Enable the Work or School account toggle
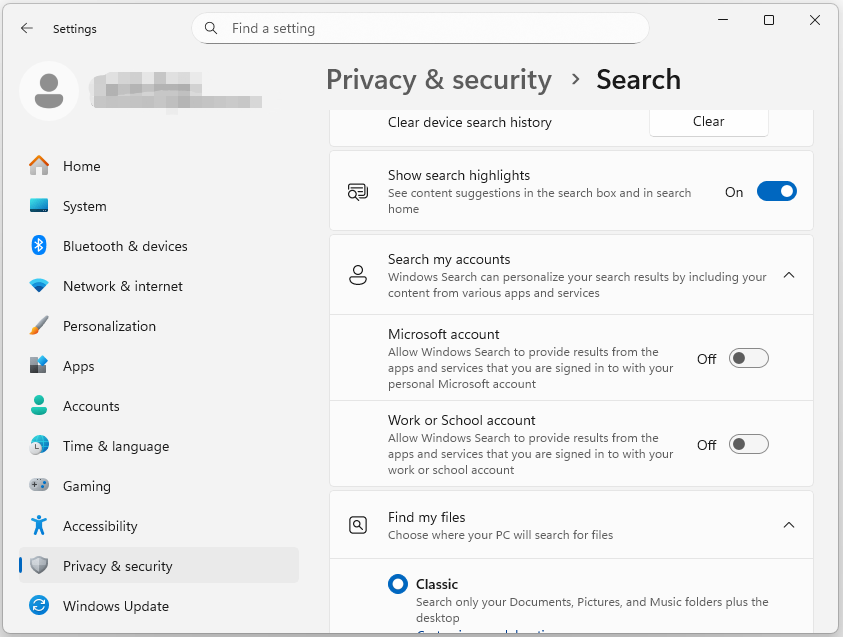The image size is (843, 637). point(748,444)
